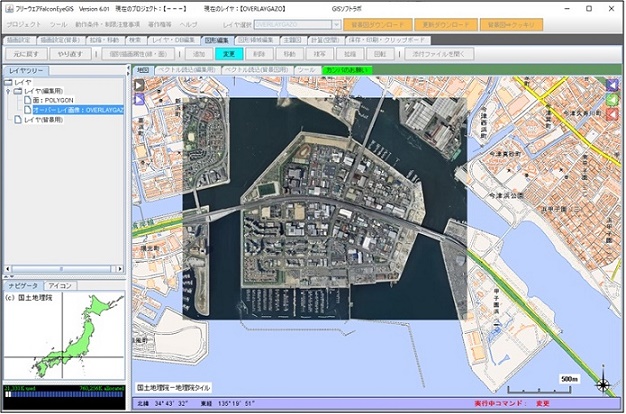
Task: Open the ベクトル読込(編集用) tab
Action: click(187, 70)
